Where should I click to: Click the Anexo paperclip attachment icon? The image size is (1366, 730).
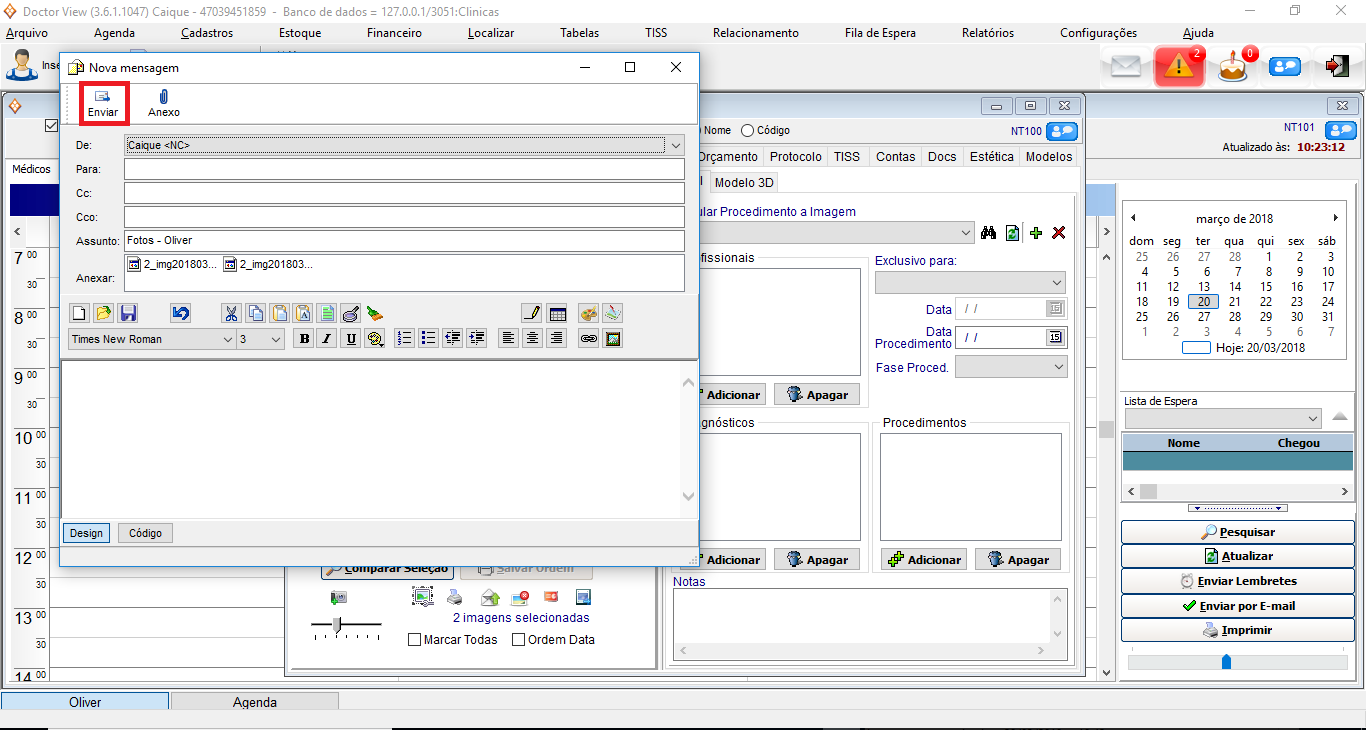click(164, 97)
